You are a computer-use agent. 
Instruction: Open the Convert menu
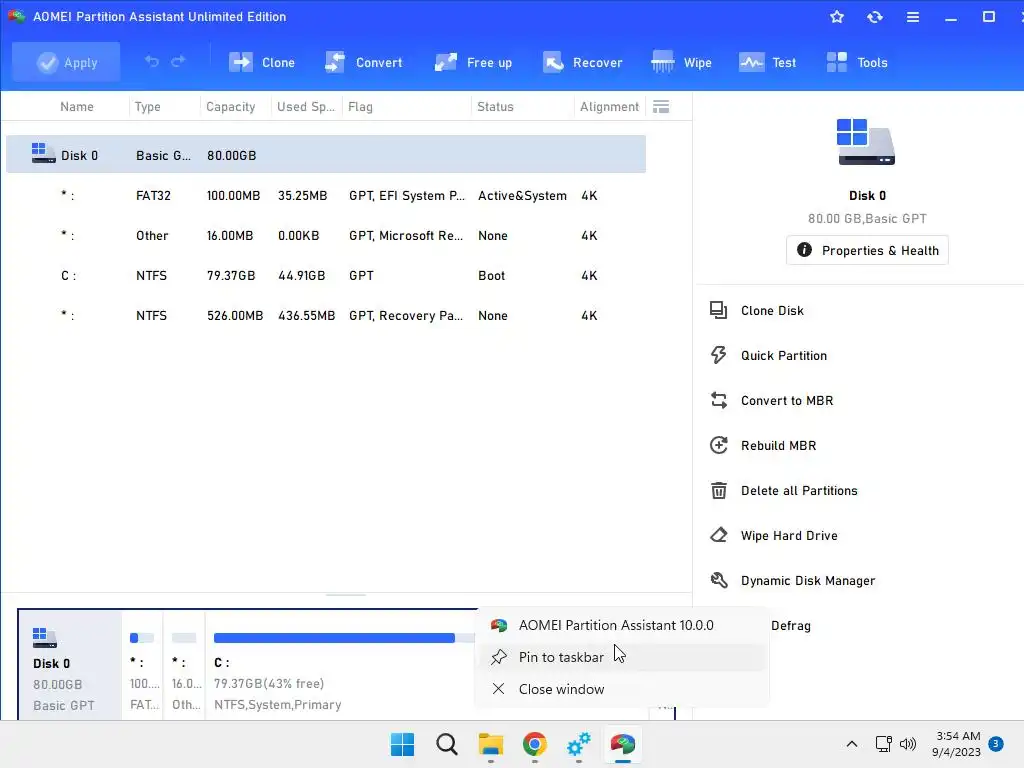pos(364,63)
